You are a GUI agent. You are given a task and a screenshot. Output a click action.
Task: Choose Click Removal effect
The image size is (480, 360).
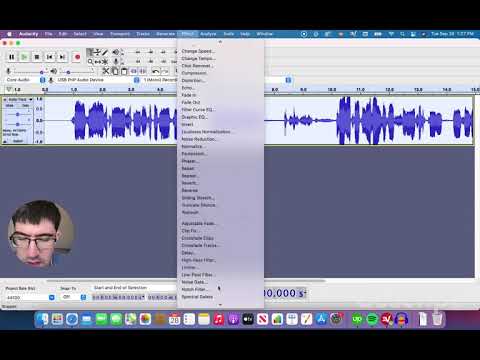220,66
